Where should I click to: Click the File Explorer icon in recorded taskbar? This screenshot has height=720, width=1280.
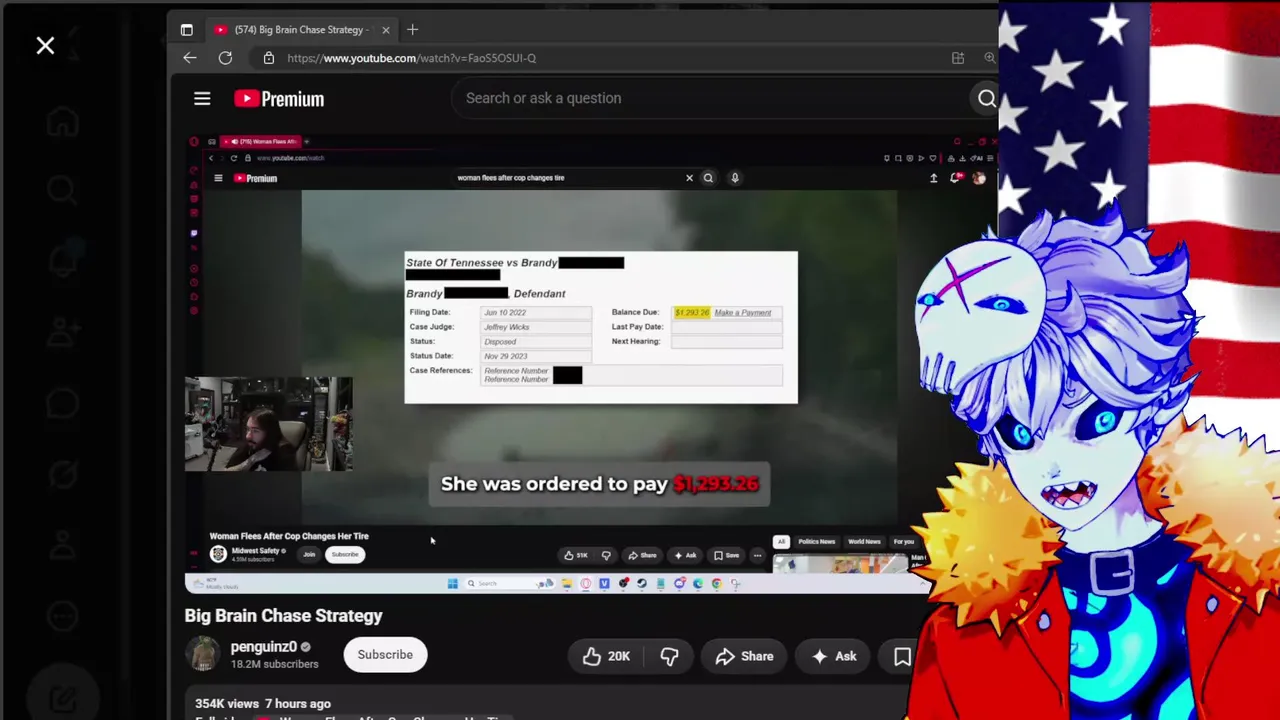567,584
